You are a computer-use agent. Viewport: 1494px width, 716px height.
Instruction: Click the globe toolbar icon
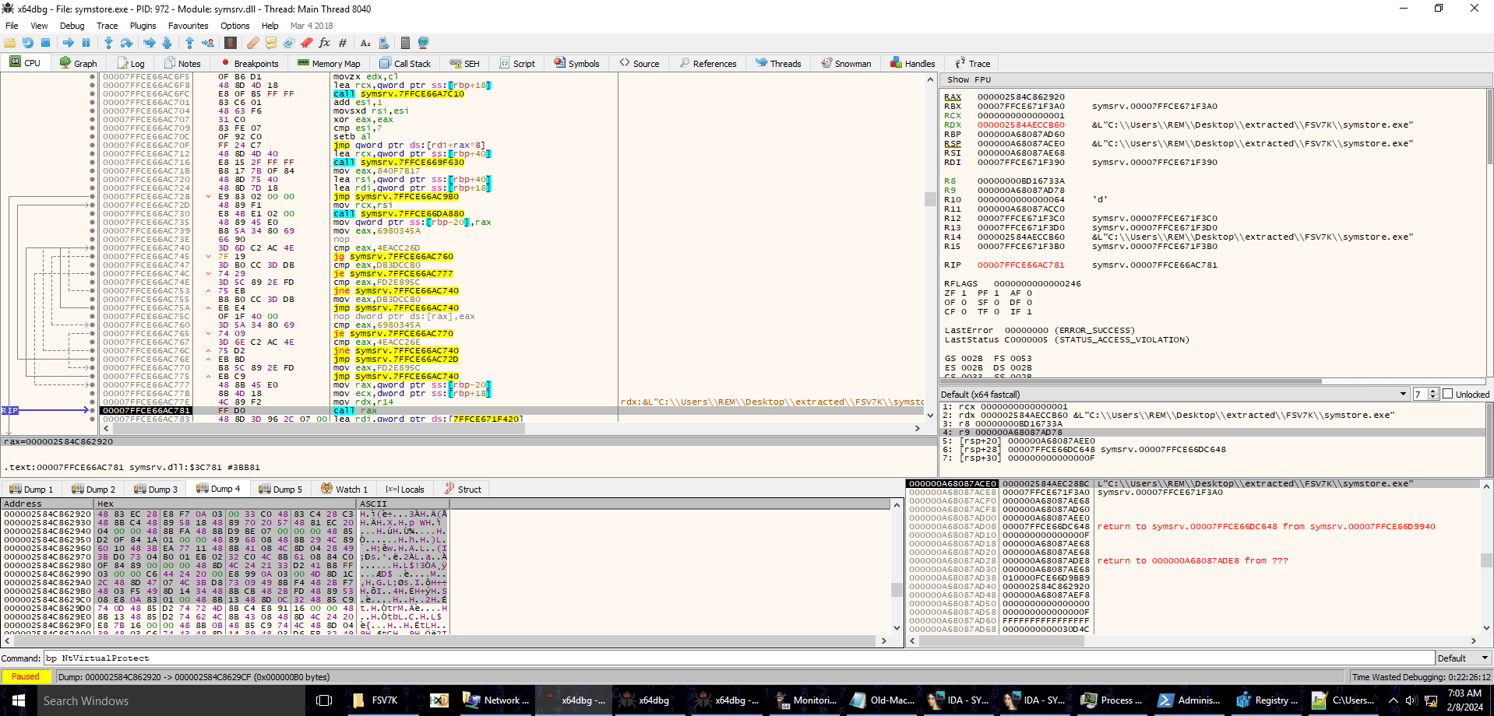(423, 43)
